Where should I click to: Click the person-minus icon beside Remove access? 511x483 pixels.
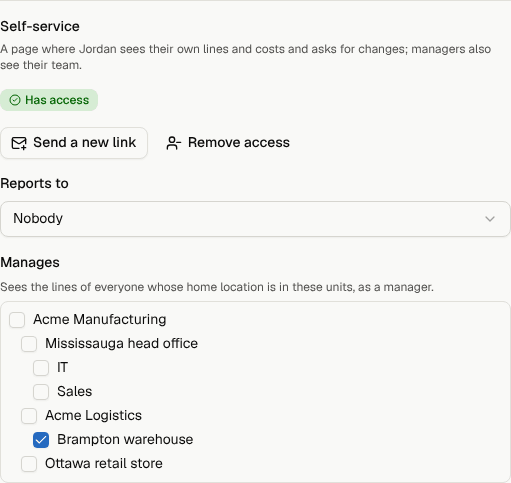173,143
